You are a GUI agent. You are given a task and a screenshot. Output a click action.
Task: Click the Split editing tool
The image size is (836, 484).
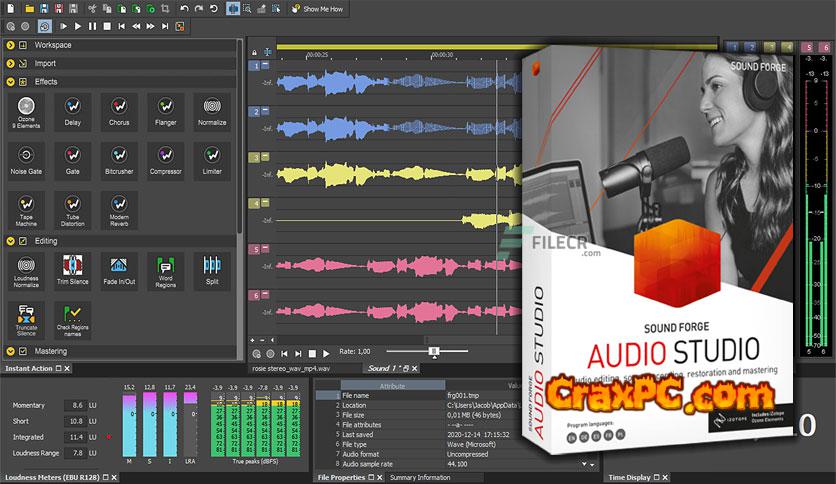click(211, 271)
